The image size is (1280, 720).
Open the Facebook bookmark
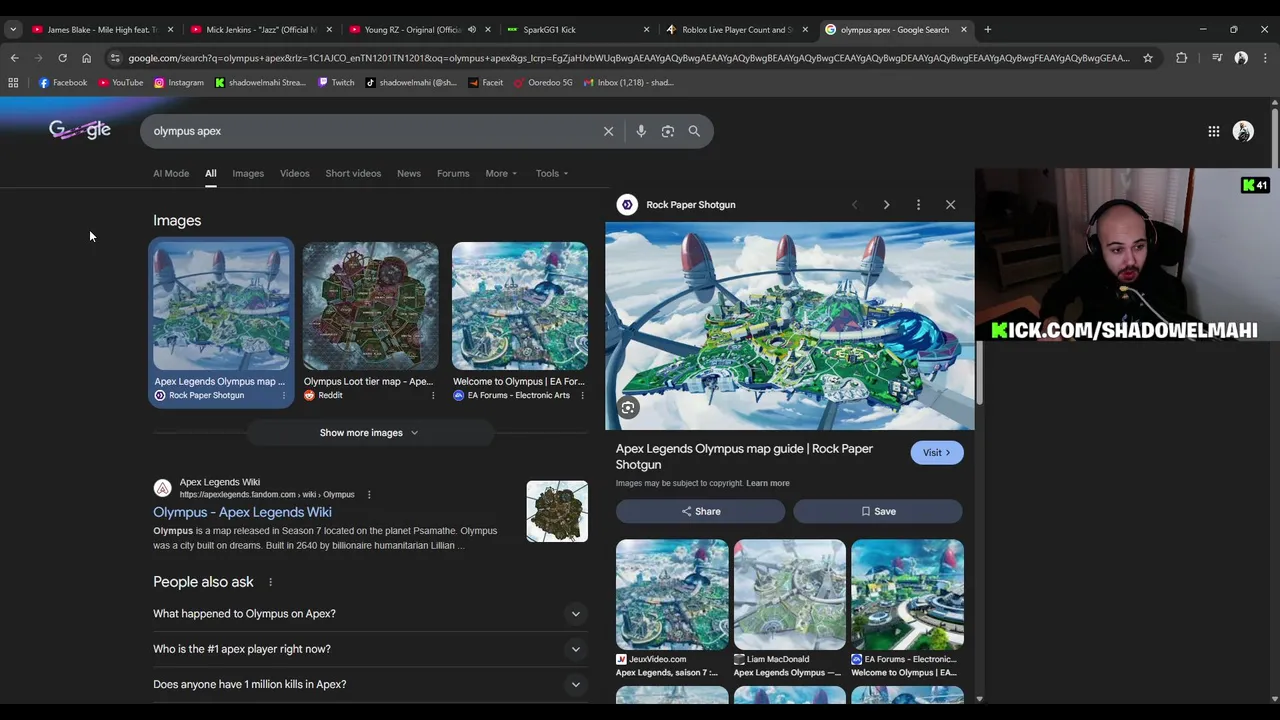[x=63, y=82]
